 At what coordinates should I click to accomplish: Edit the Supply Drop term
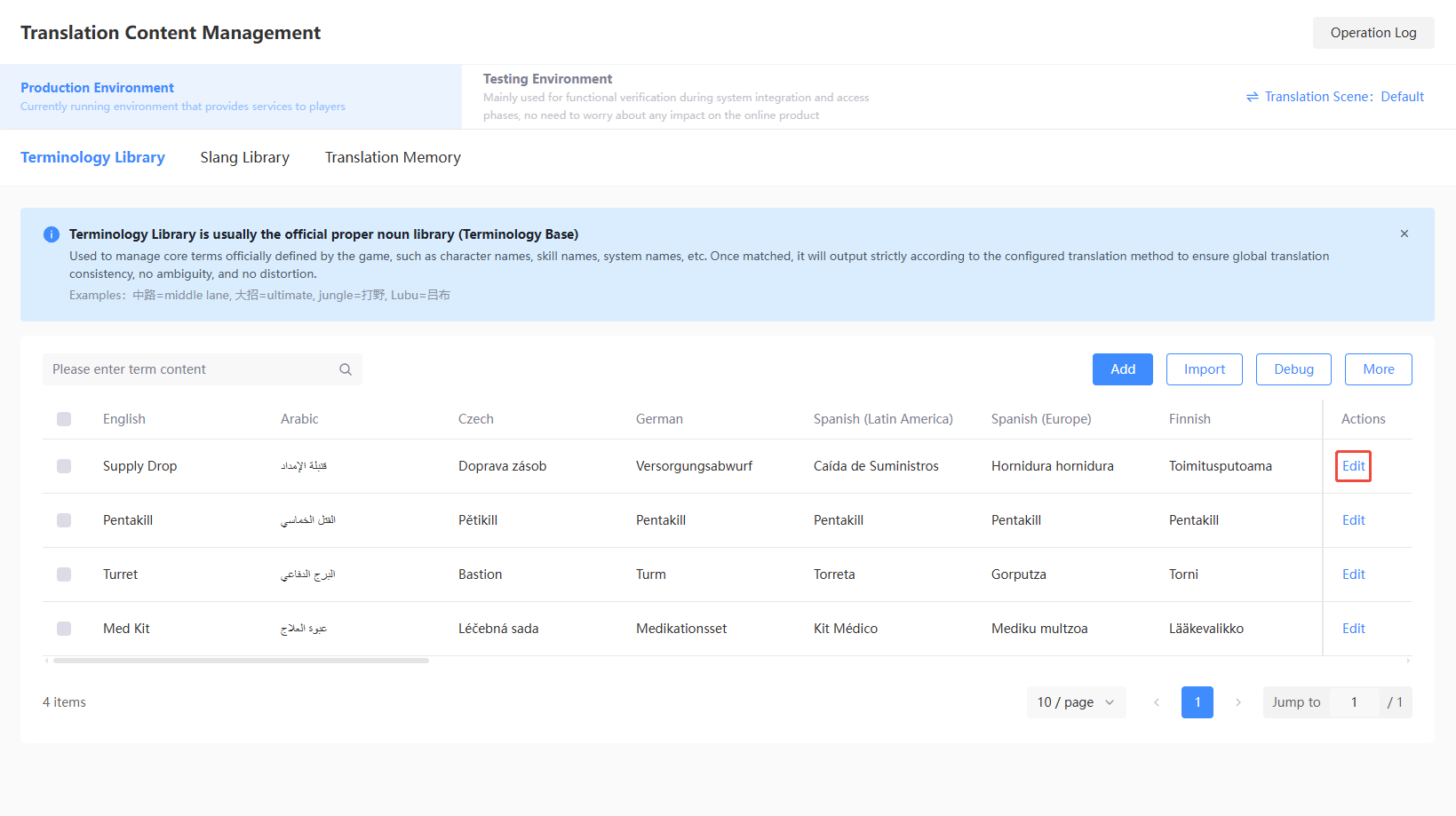point(1354,466)
